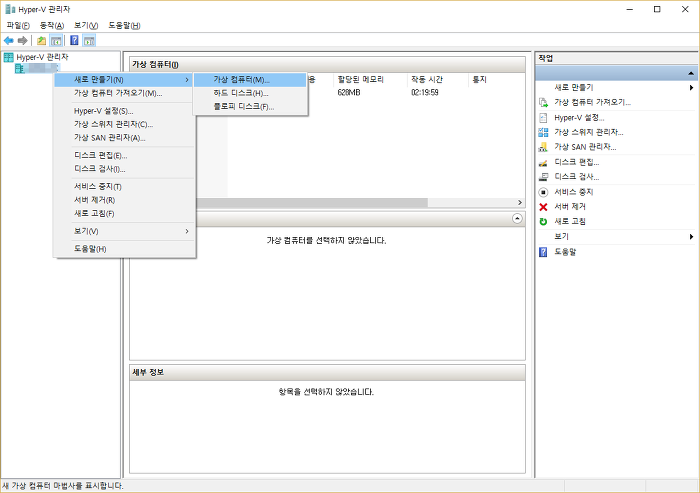The width and height of the screenshot is (700, 493).
Task: Expand 보기 arrow in actions pane
Action: [x=691, y=237]
